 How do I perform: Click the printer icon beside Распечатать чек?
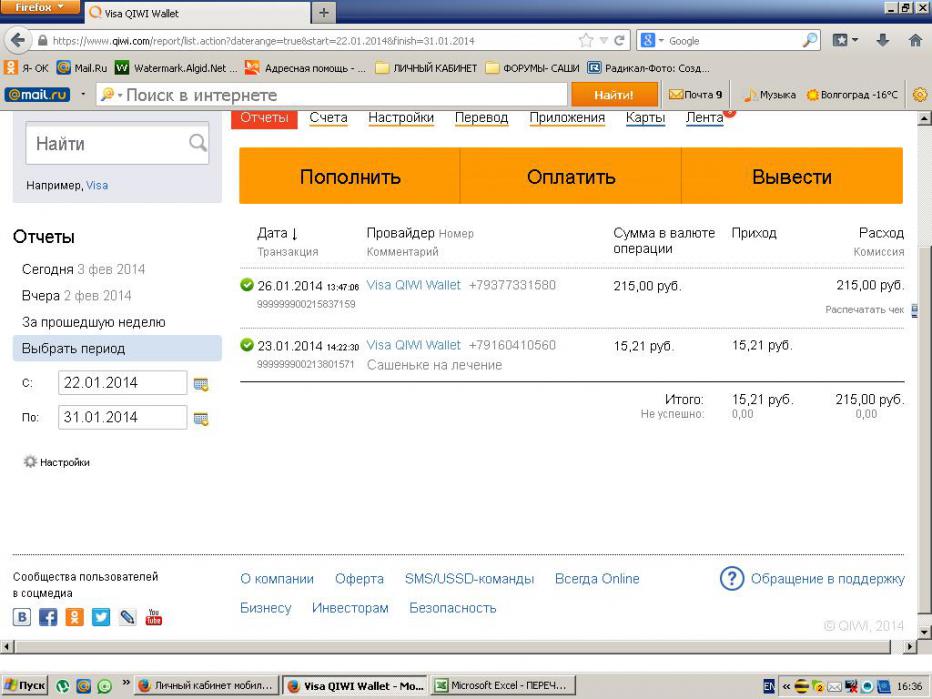coord(915,310)
